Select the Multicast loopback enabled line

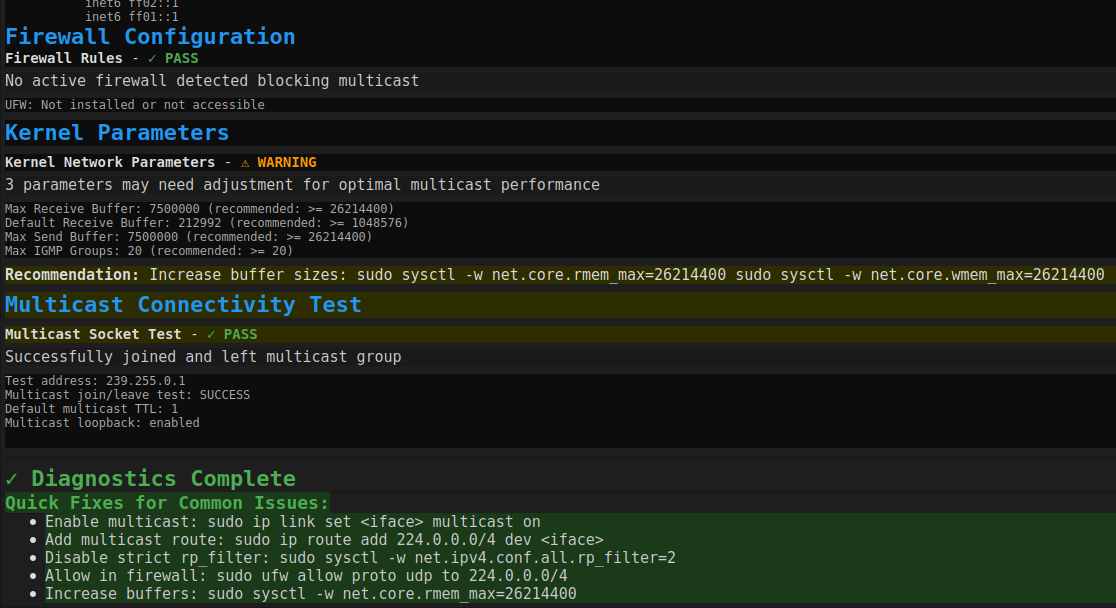point(102,423)
